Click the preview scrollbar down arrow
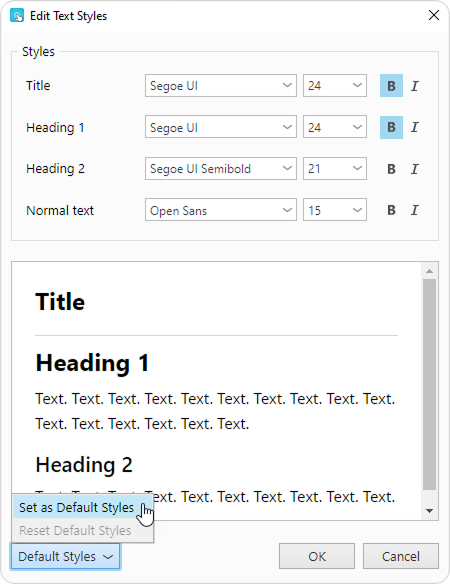 pos(430,511)
